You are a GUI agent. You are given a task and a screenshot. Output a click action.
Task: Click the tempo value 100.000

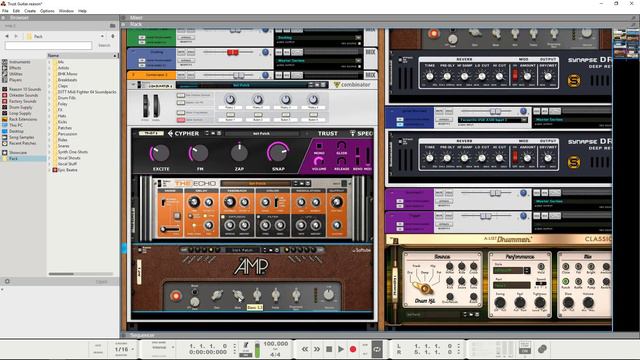tap(276, 344)
